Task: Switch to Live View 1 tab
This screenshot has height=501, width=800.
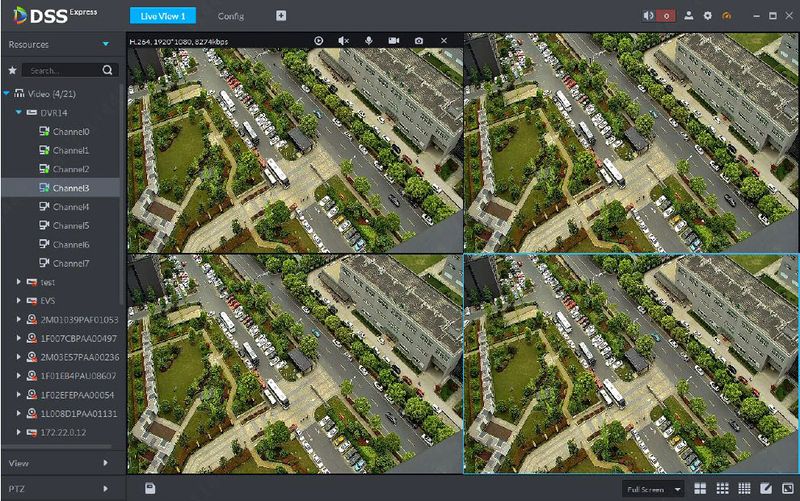Action: coord(163,16)
